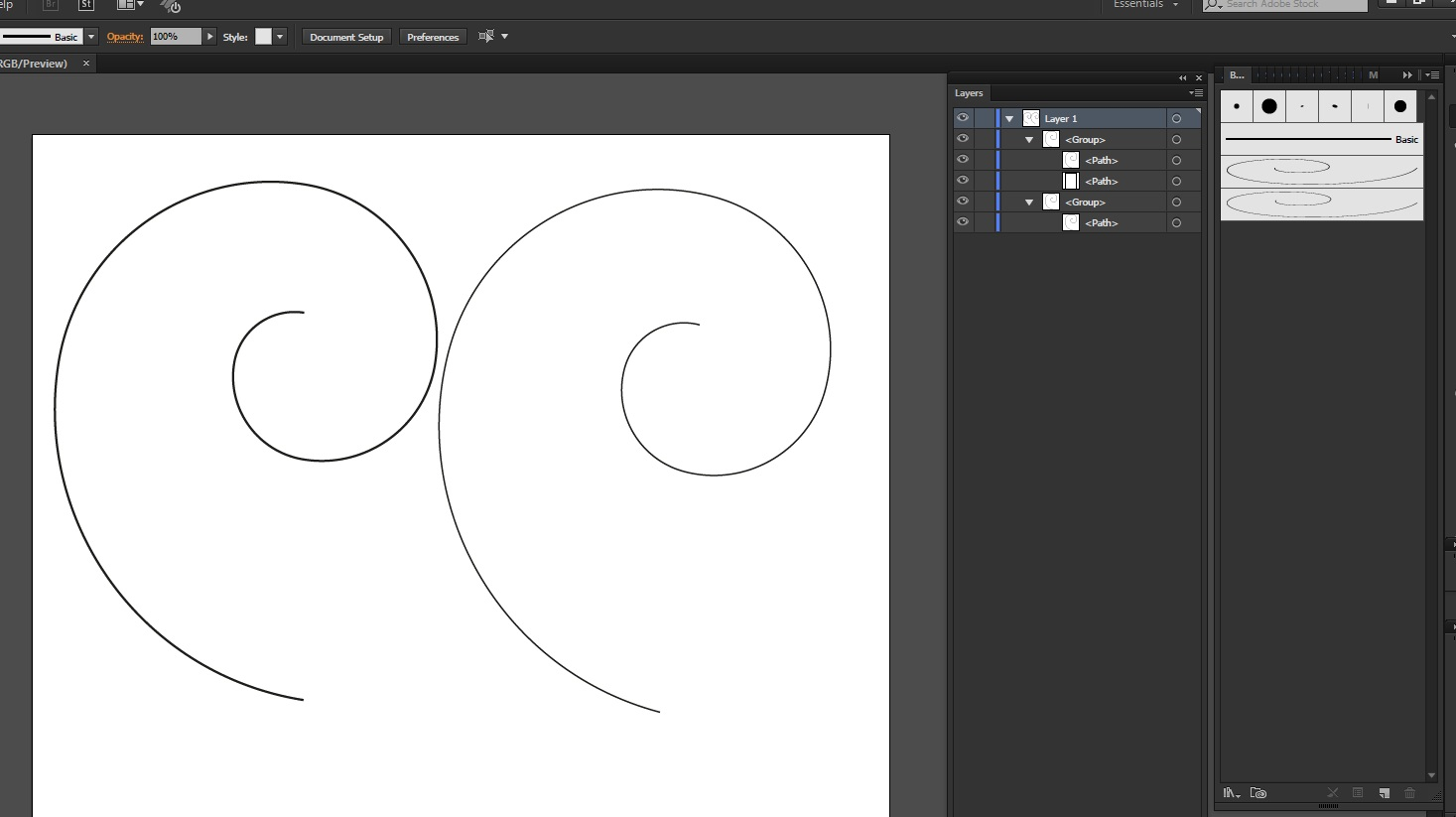Click the Document Setup button
This screenshot has height=817, width=1456.
[346, 37]
